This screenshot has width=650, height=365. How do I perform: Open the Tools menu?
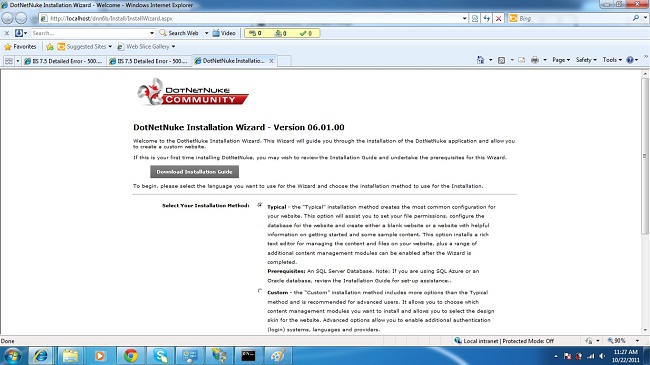[x=612, y=60]
